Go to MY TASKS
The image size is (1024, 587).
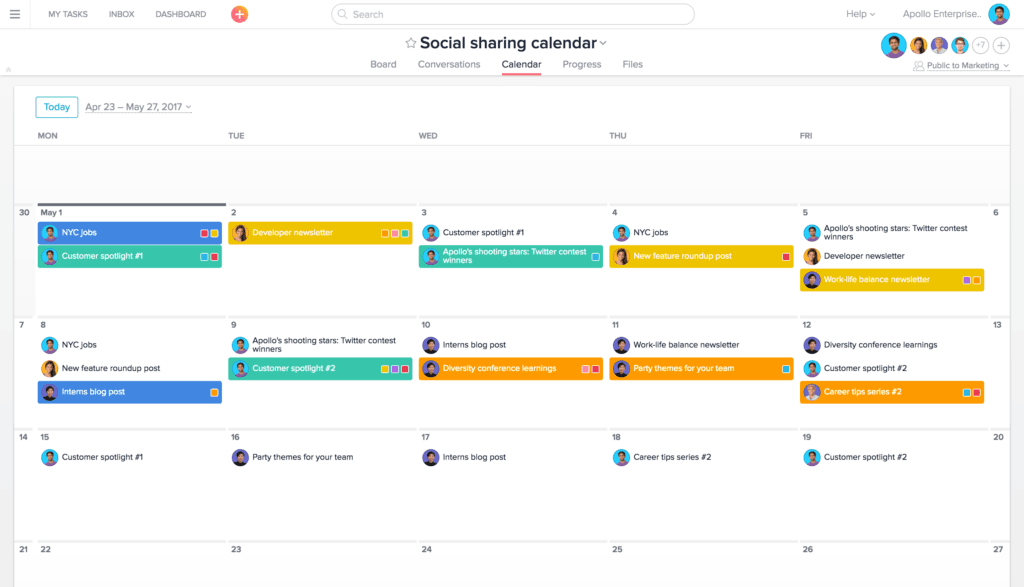[x=68, y=14]
